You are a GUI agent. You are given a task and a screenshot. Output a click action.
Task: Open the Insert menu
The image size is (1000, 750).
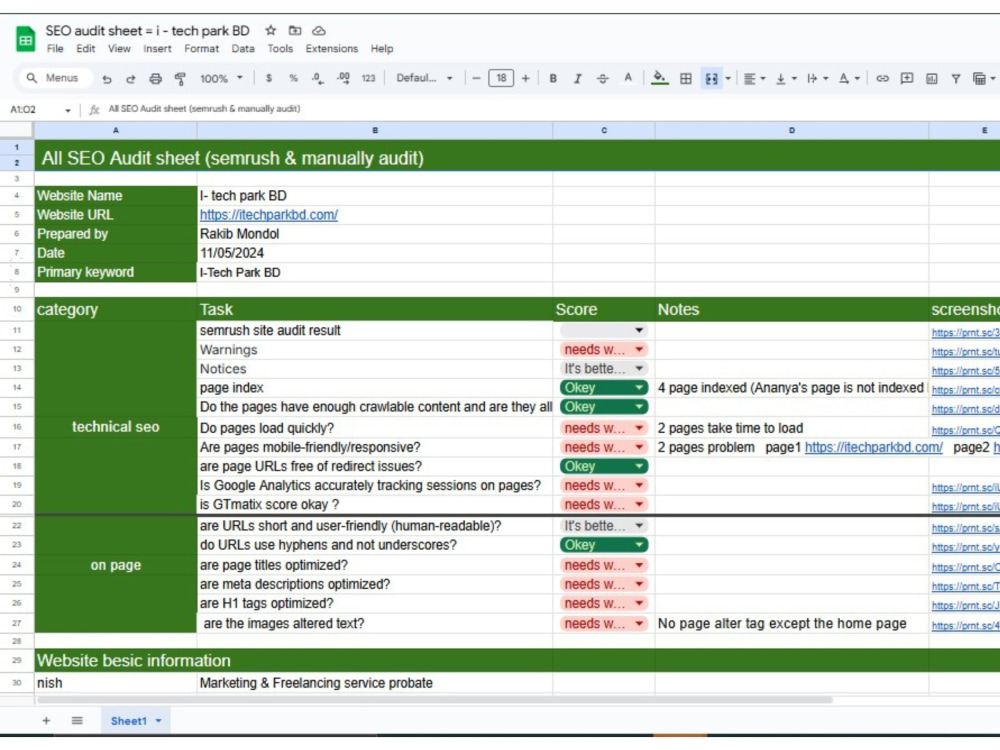[157, 48]
